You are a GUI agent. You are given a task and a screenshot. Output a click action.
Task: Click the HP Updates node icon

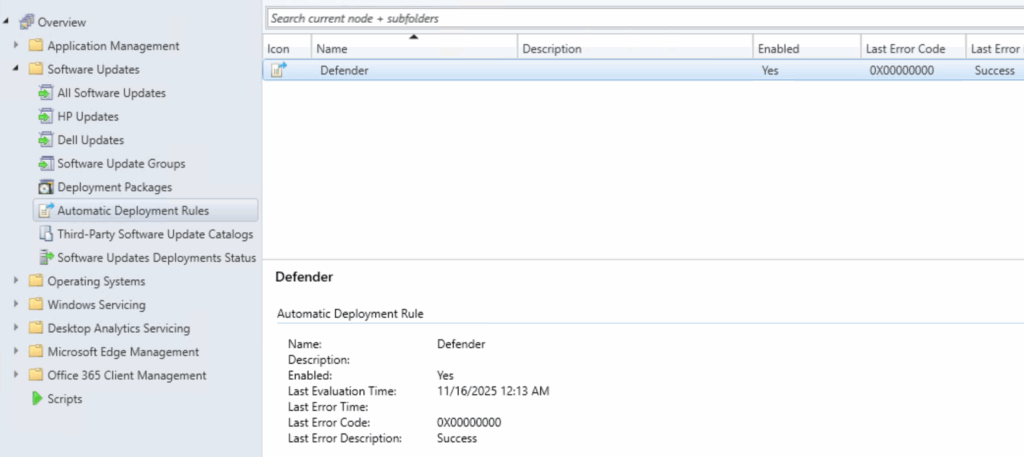[45, 116]
